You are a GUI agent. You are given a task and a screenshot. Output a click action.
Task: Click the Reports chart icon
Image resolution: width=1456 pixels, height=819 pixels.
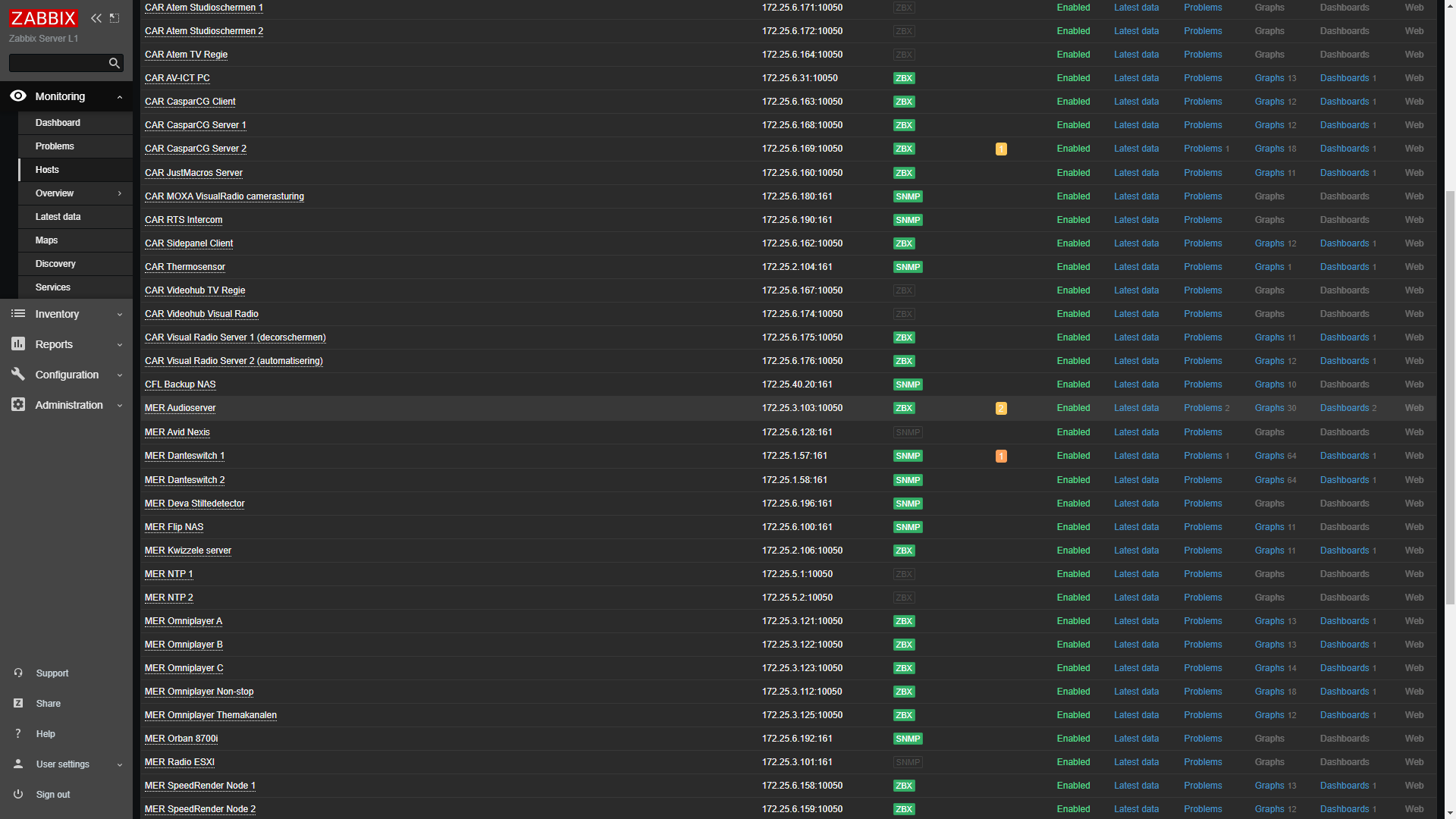click(18, 344)
